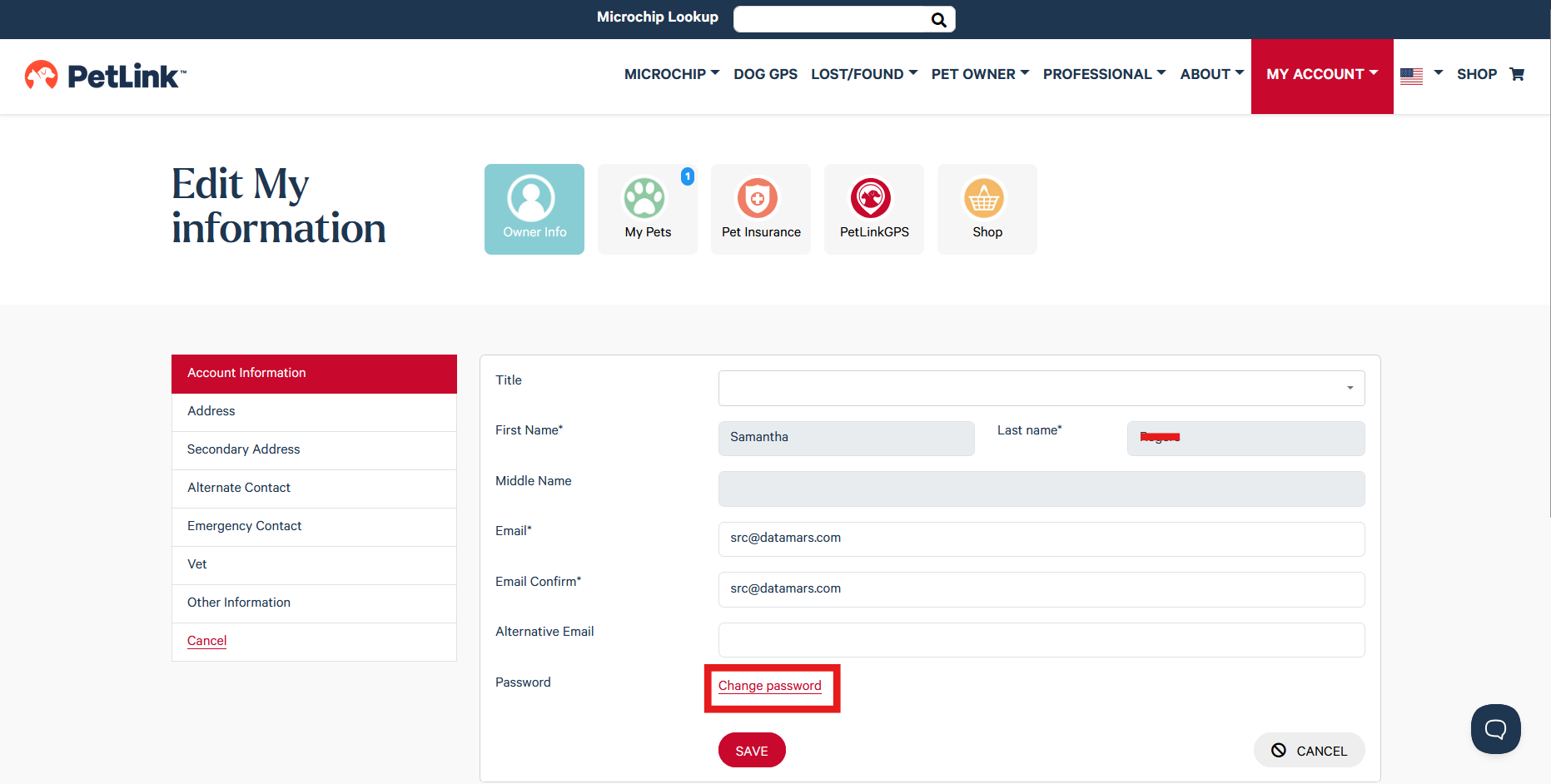Click the Alternative Email field
1551x784 pixels.
[1041, 640]
